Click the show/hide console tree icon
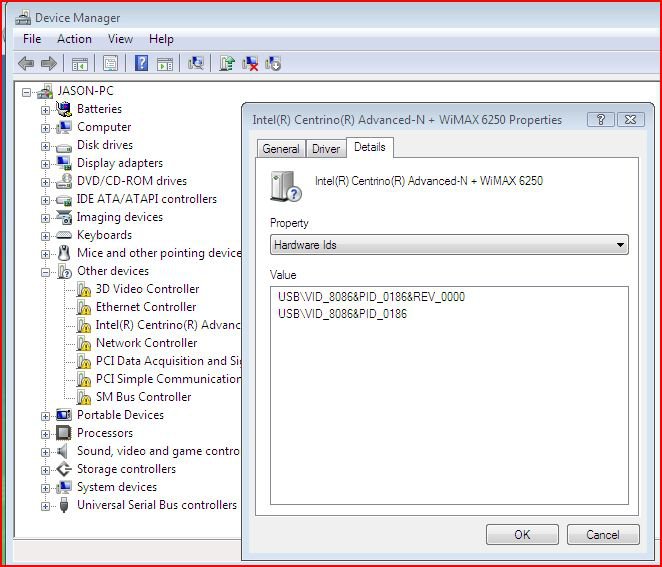Image resolution: width=662 pixels, height=567 pixels. pos(79,64)
